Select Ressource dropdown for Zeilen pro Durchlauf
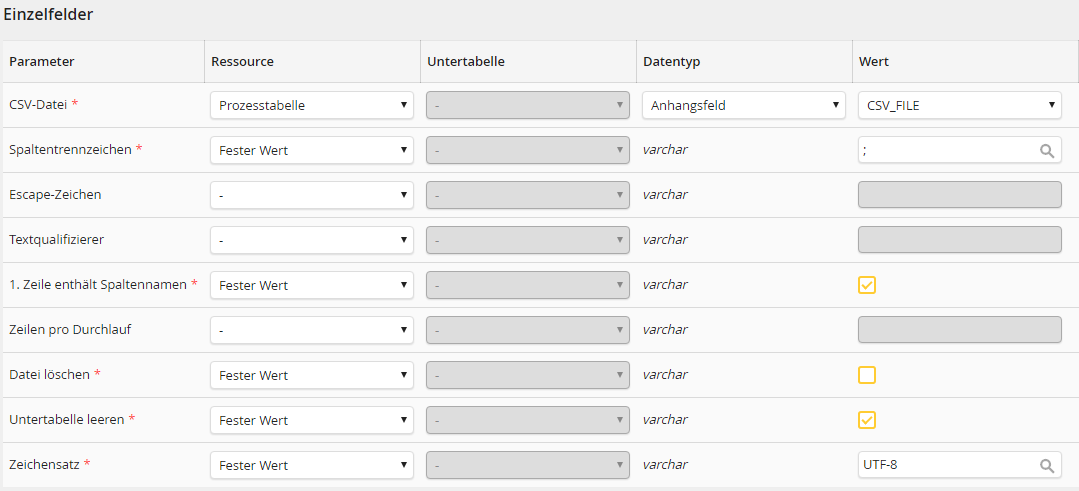Screen dimensions: 1079x491 point(311,330)
